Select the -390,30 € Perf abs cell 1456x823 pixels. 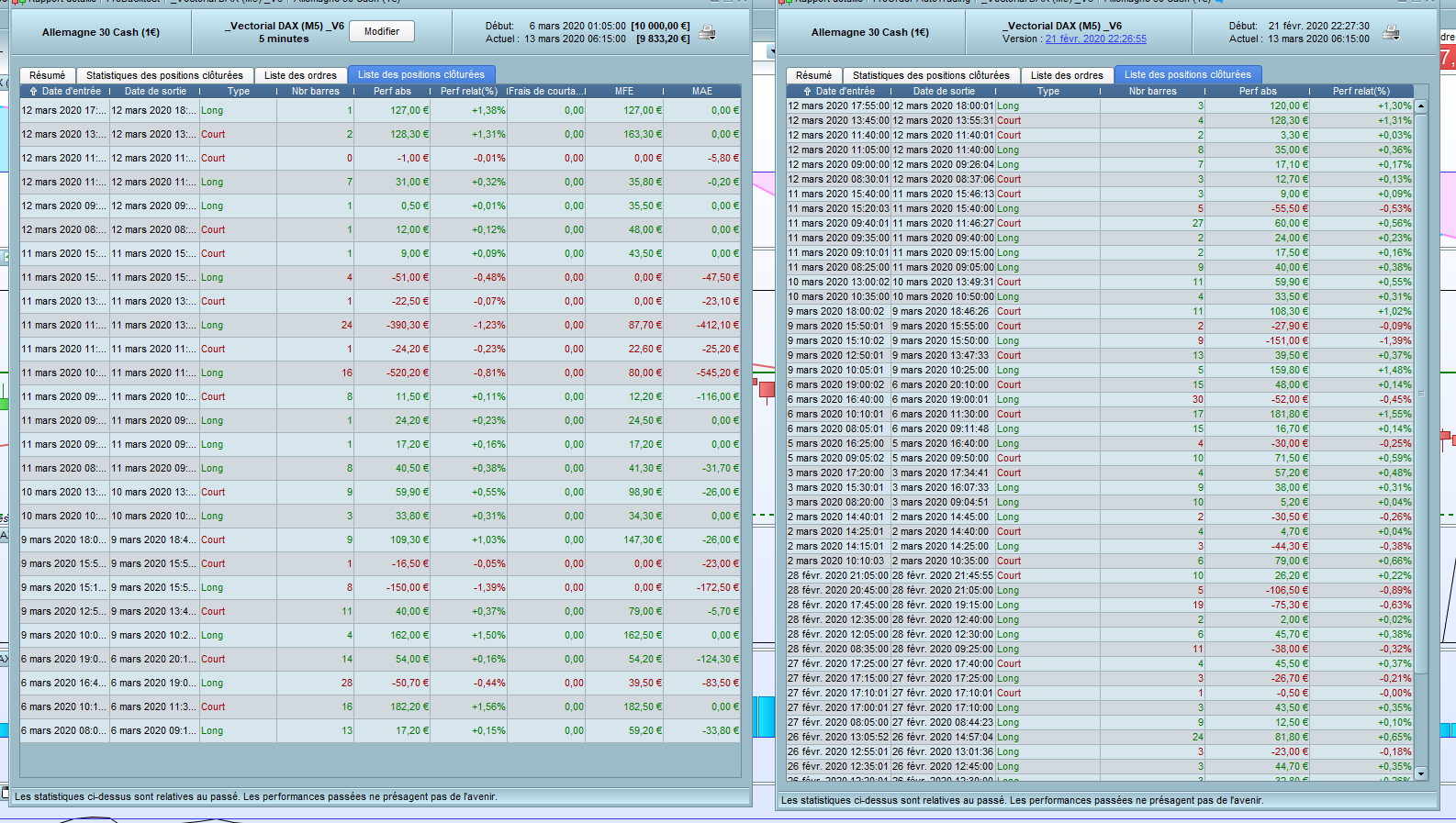point(392,325)
